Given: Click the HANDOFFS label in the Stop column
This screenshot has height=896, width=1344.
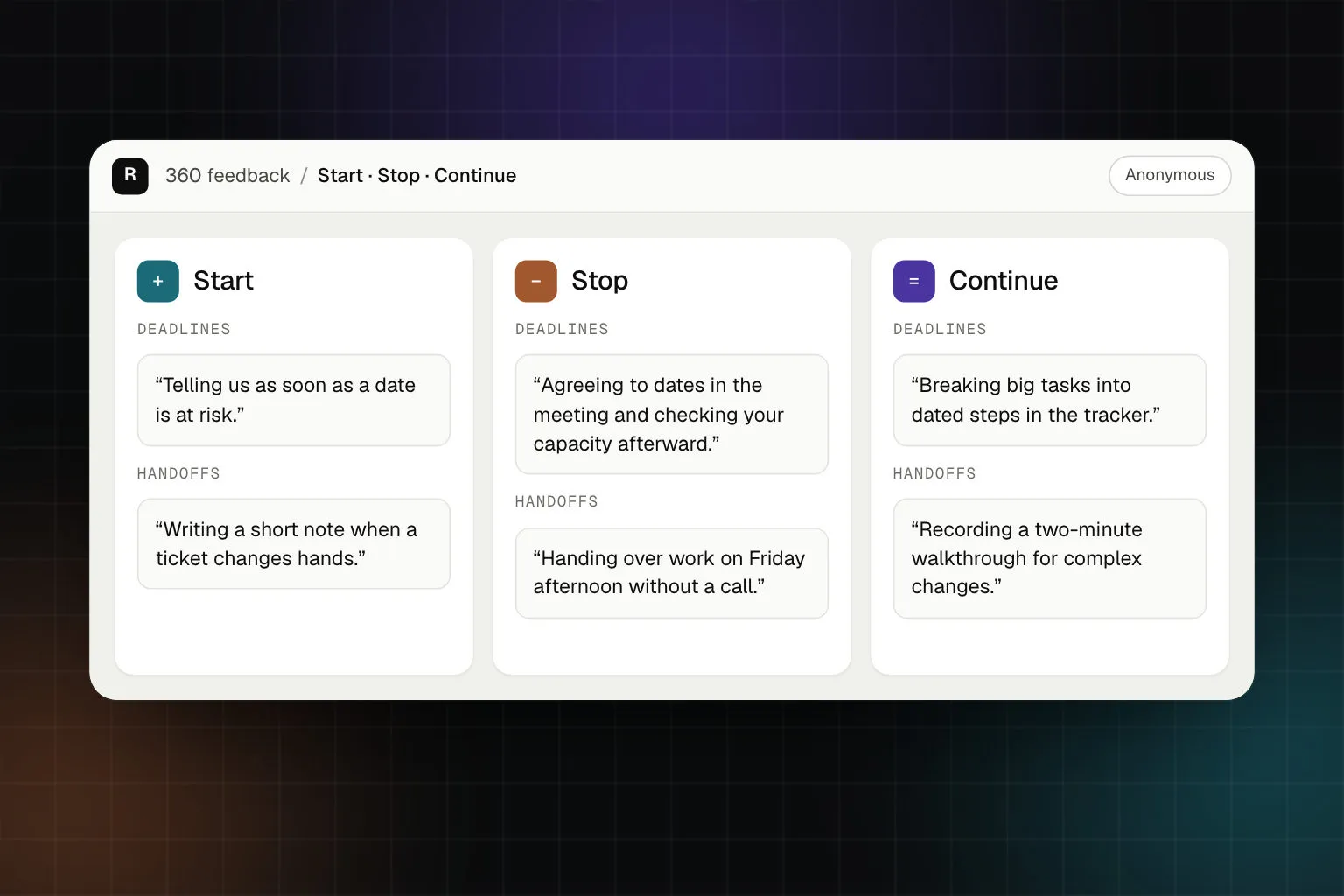Looking at the screenshot, I should tap(556, 502).
